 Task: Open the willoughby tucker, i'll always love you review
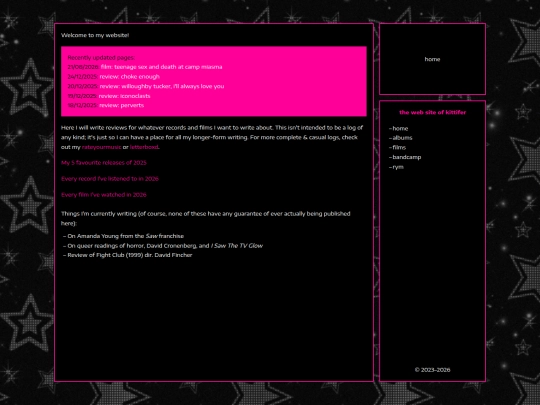162,86
